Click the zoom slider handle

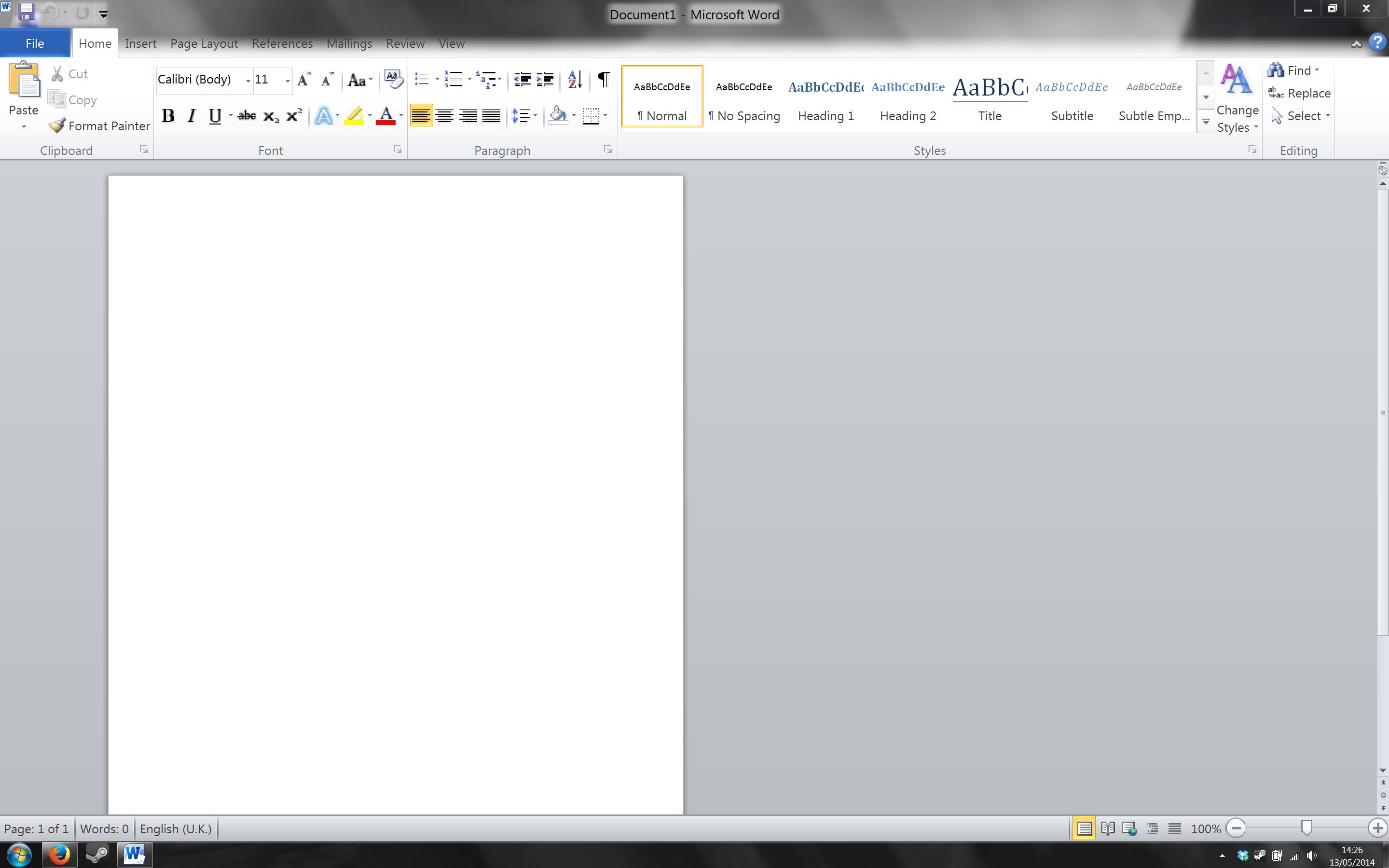(x=1306, y=828)
